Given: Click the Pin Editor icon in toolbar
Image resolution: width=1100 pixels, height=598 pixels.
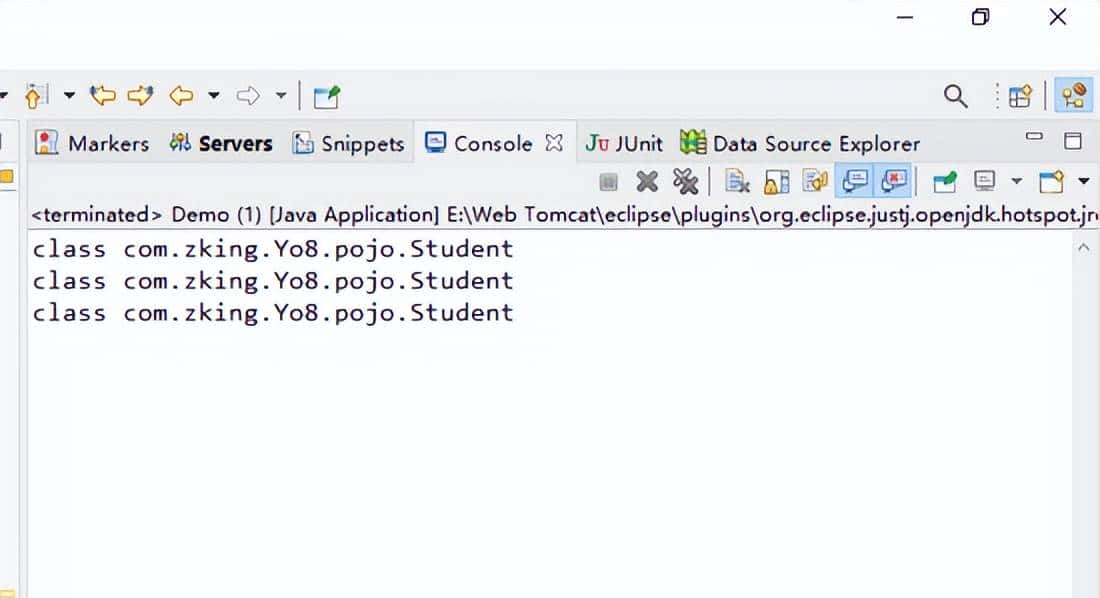Looking at the screenshot, I should 326,96.
